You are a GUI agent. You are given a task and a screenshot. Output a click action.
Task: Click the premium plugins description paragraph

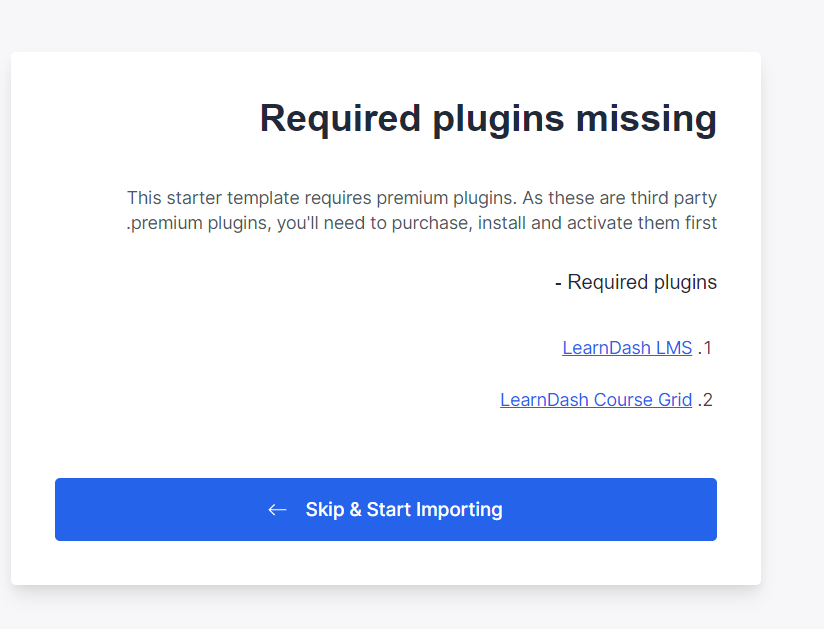pos(422,210)
